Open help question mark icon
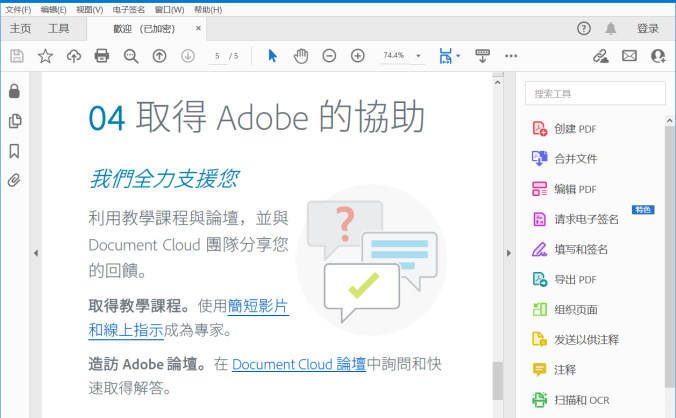The width and height of the screenshot is (676, 418). click(584, 29)
